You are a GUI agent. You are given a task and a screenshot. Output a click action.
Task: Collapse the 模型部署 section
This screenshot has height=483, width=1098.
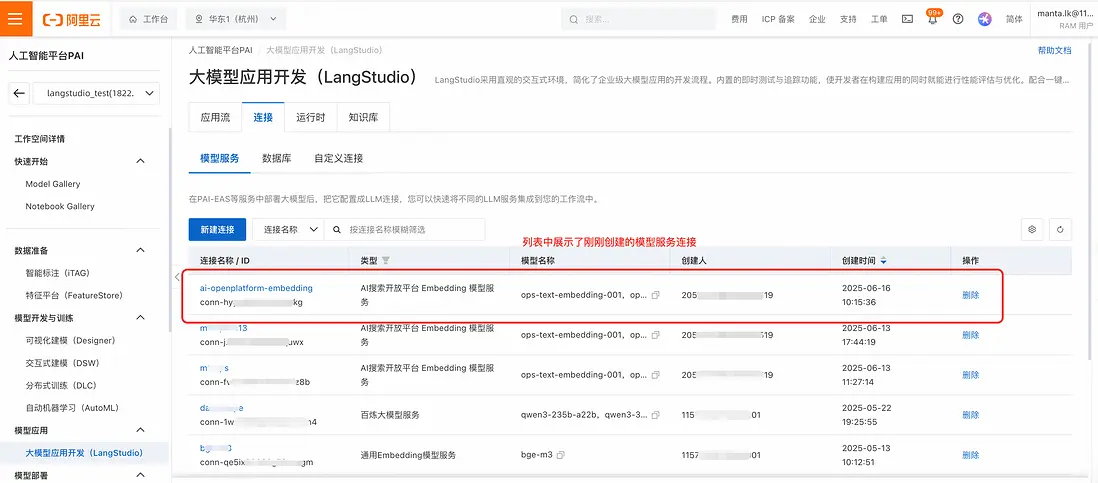pos(140,475)
